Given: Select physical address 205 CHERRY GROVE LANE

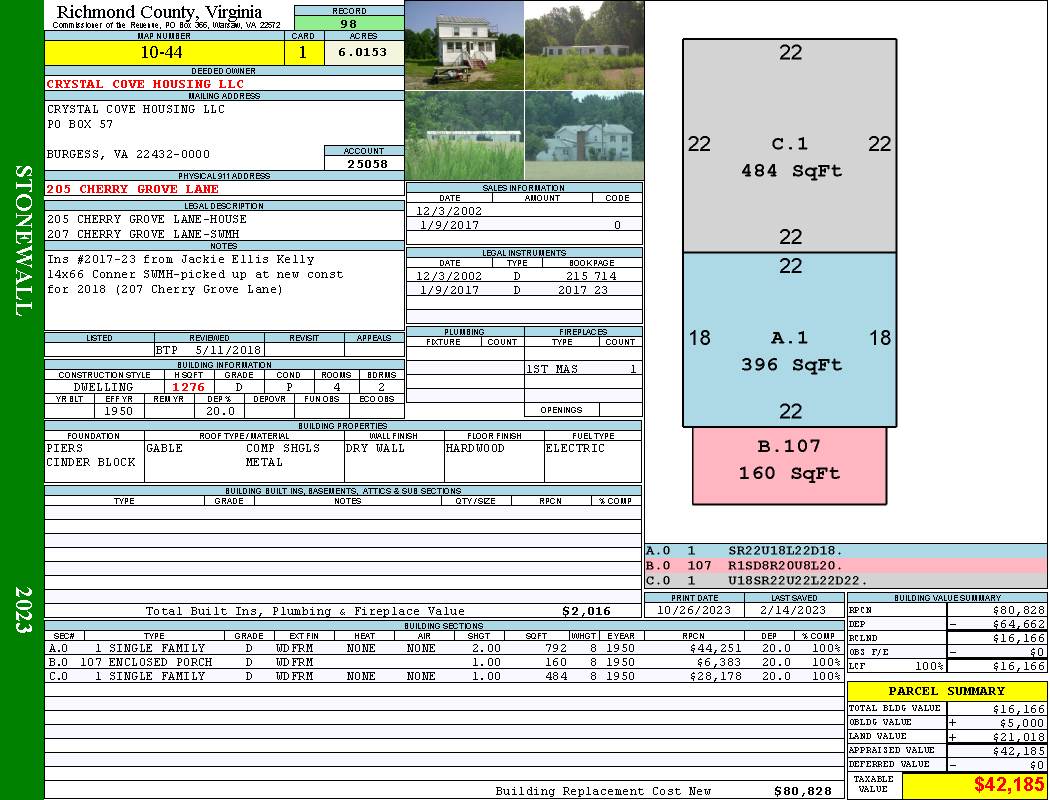Looking at the screenshot, I should [132, 189].
